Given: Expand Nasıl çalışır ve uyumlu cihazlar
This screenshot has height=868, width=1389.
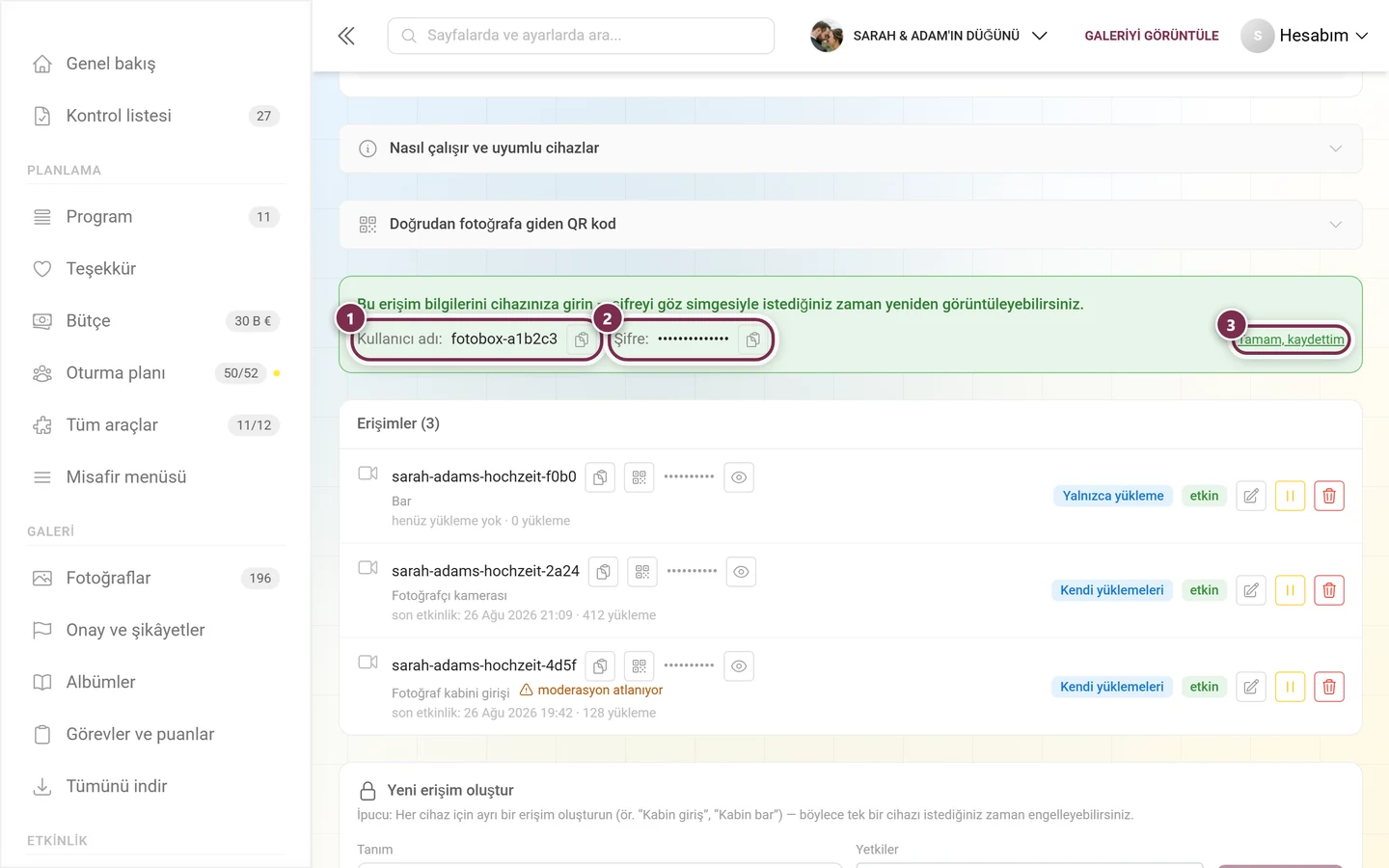Looking at the screenshot, I should coord(851,149).
